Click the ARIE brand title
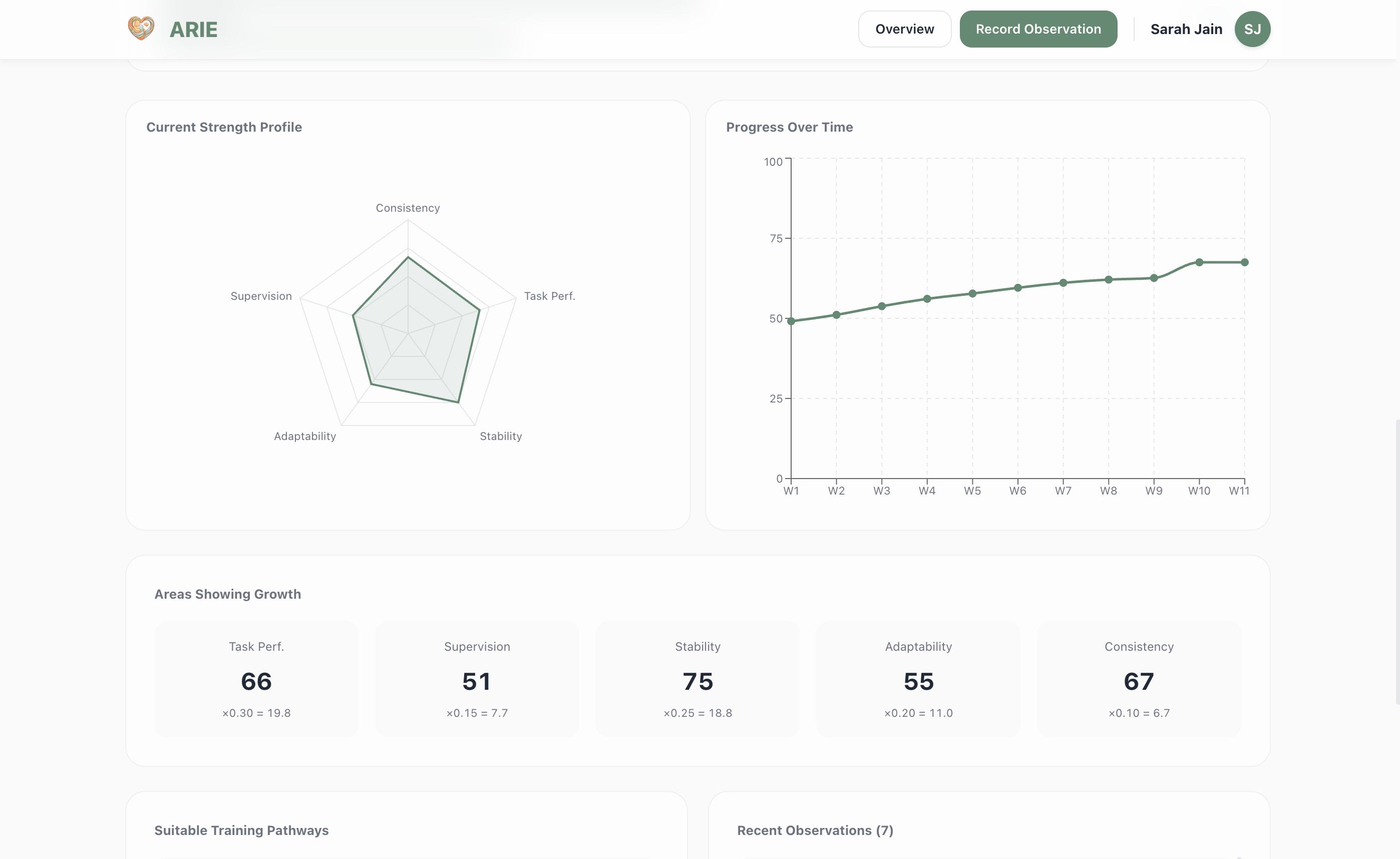 pyautogui.click(x=193, y=30)
